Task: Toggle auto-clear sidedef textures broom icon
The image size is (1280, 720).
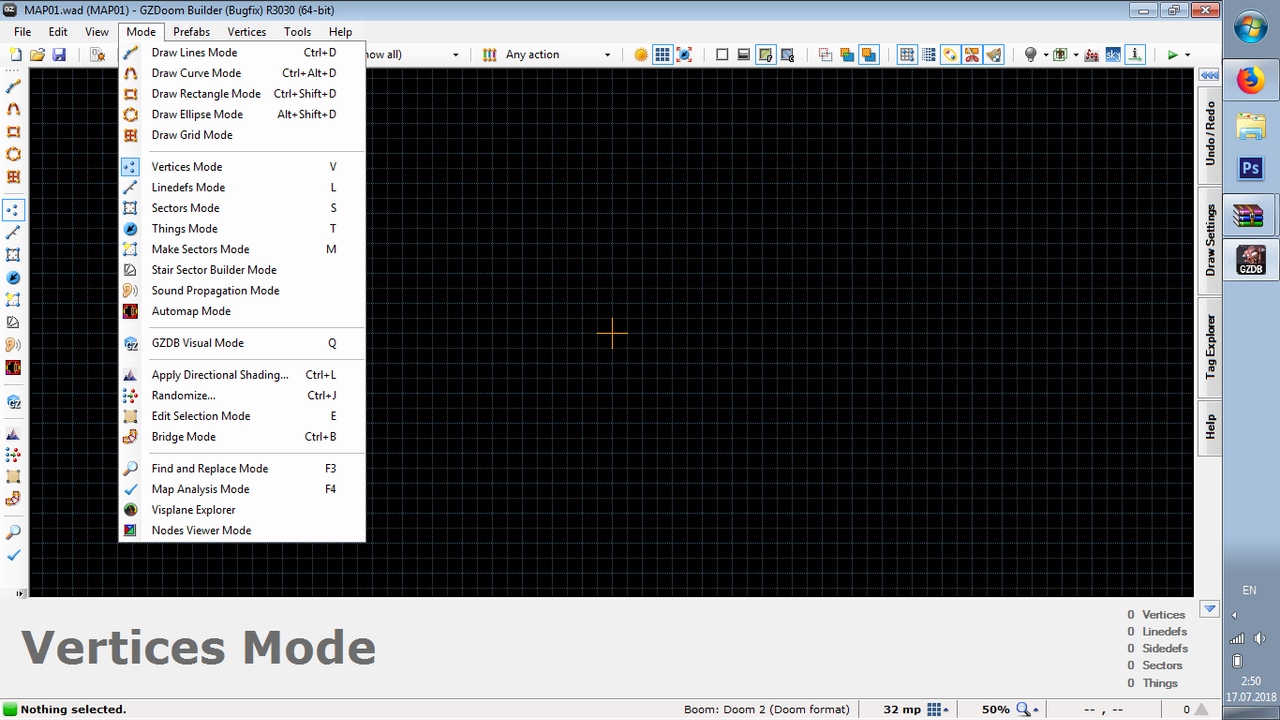Action: [994, 54]
